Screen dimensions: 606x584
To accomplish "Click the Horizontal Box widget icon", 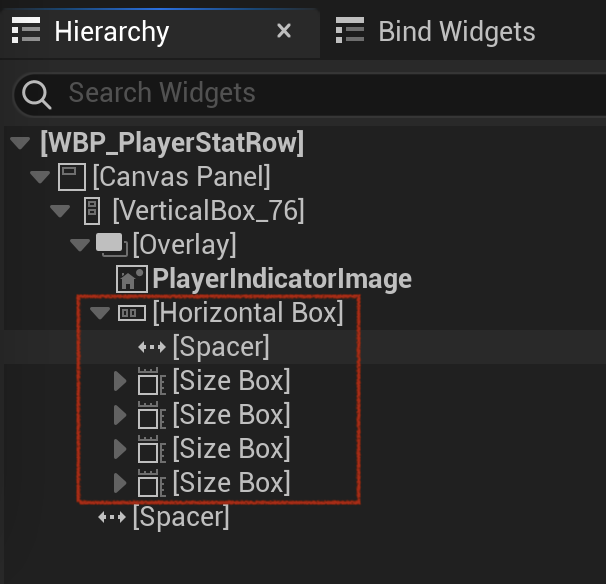I will coord(132,313).
